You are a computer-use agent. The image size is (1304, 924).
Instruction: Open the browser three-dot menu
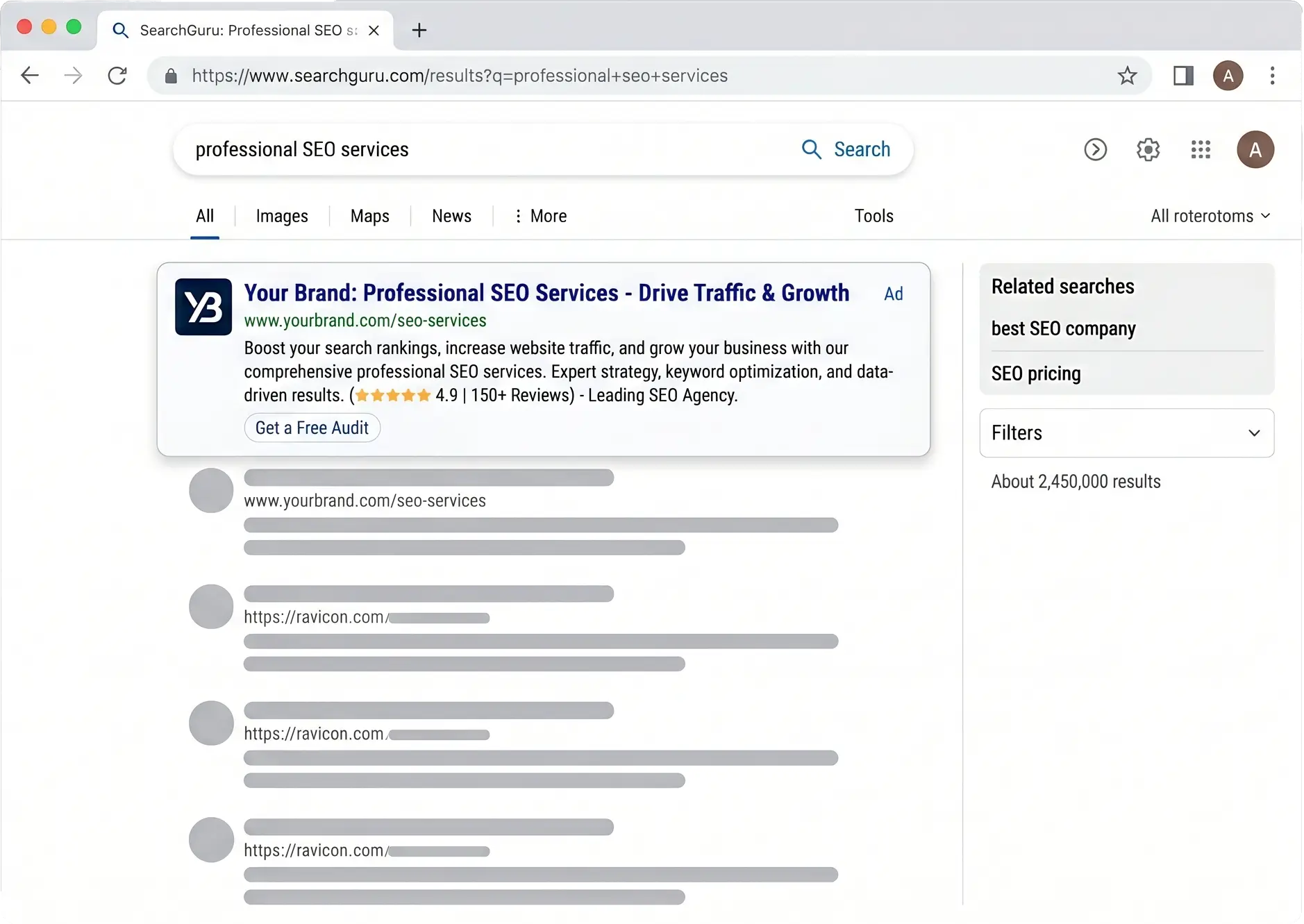1272,76
